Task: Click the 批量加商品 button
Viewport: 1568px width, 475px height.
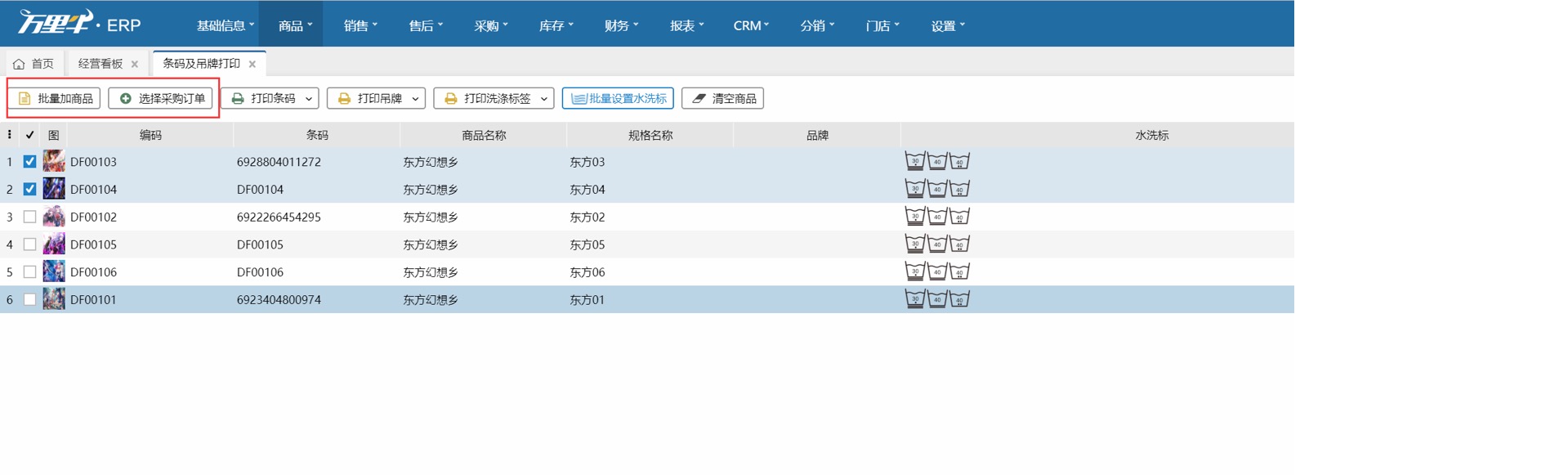Action: pyautogui.click(x=56, y=99)
